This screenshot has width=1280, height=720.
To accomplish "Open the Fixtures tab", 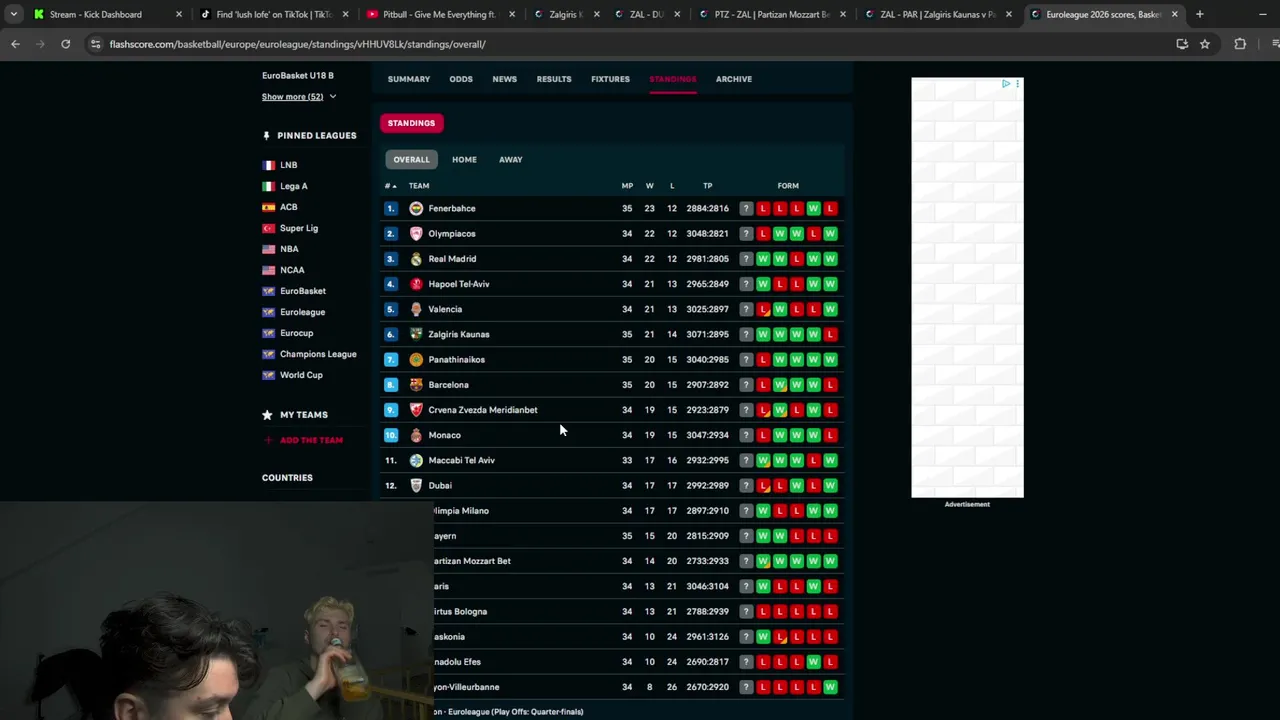I will pyautogui.click(x=610, y=79).
